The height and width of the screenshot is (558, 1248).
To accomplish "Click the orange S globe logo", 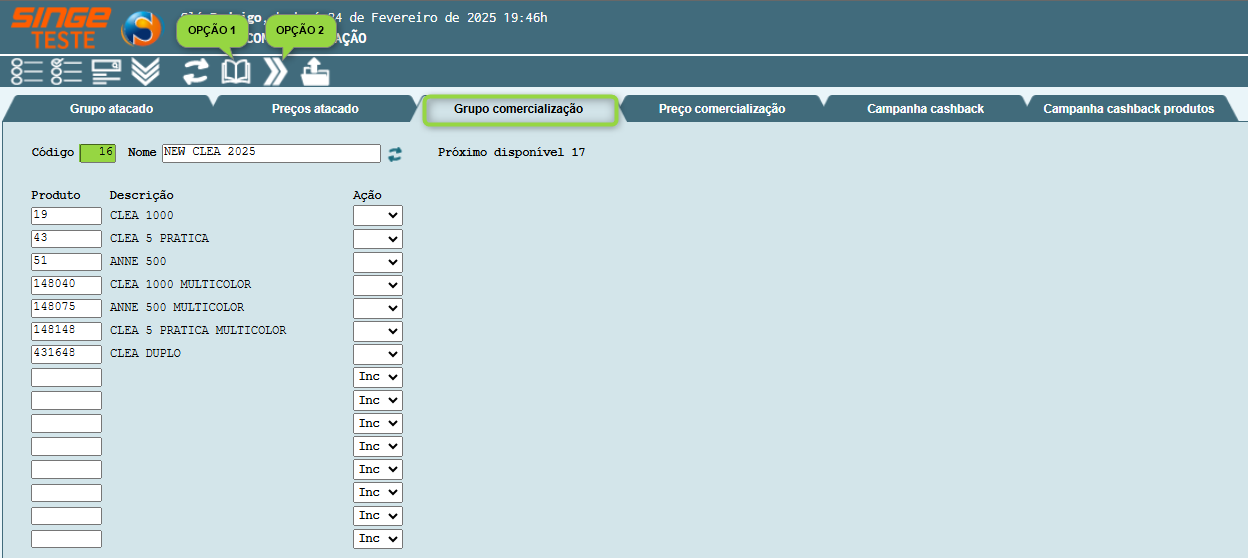I will (x=141, y=29).
